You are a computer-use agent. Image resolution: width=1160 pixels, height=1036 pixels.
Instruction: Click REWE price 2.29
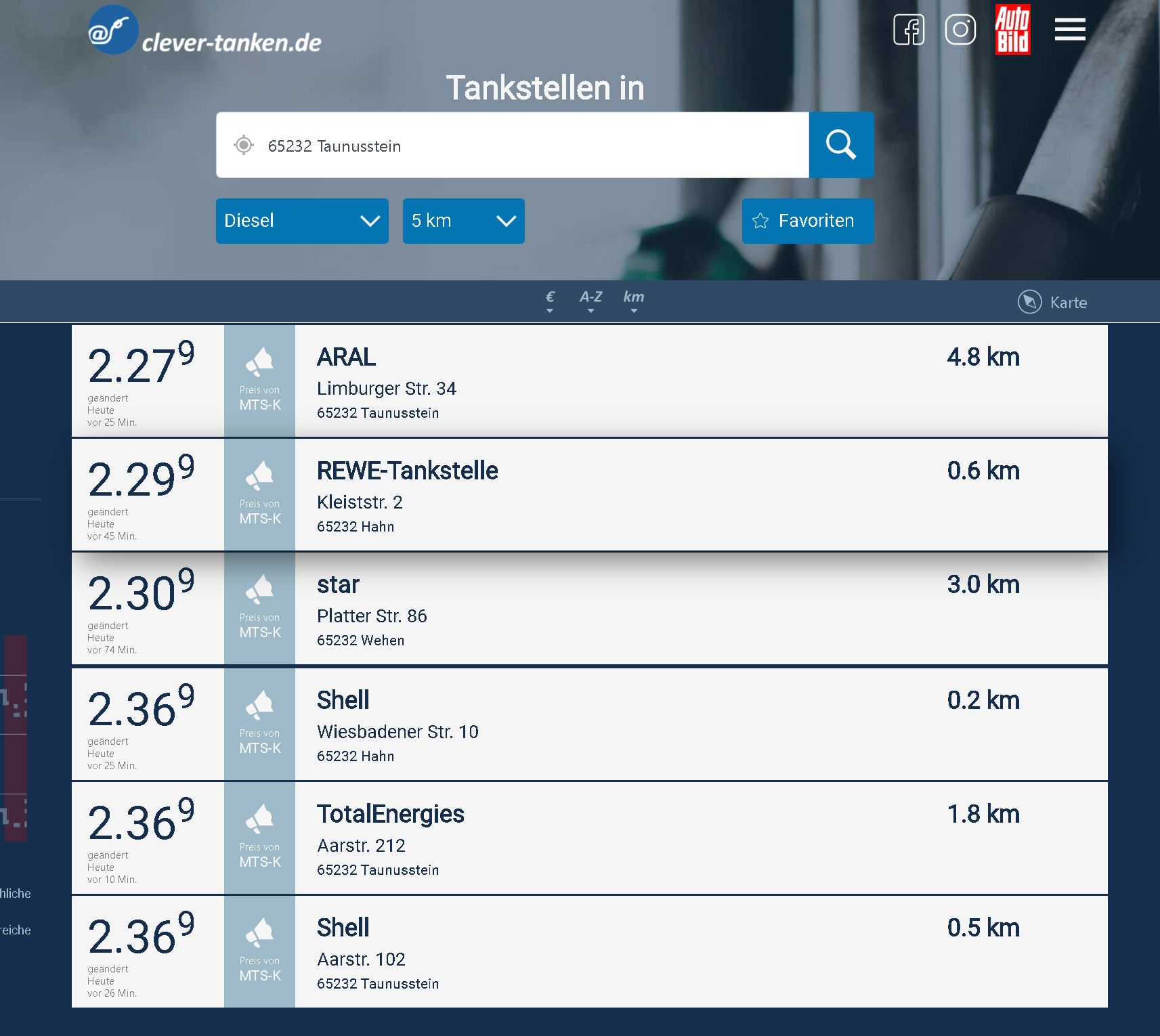coord(141,477)
